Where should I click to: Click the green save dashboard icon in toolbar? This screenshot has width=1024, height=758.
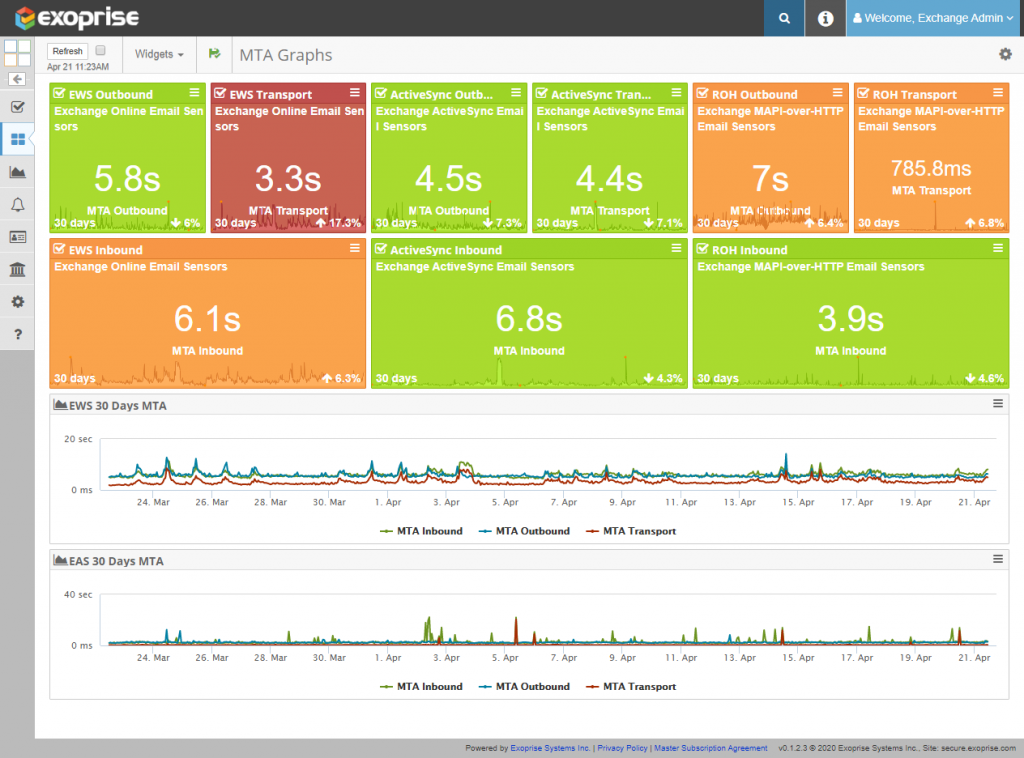click(x=215, y=55)
